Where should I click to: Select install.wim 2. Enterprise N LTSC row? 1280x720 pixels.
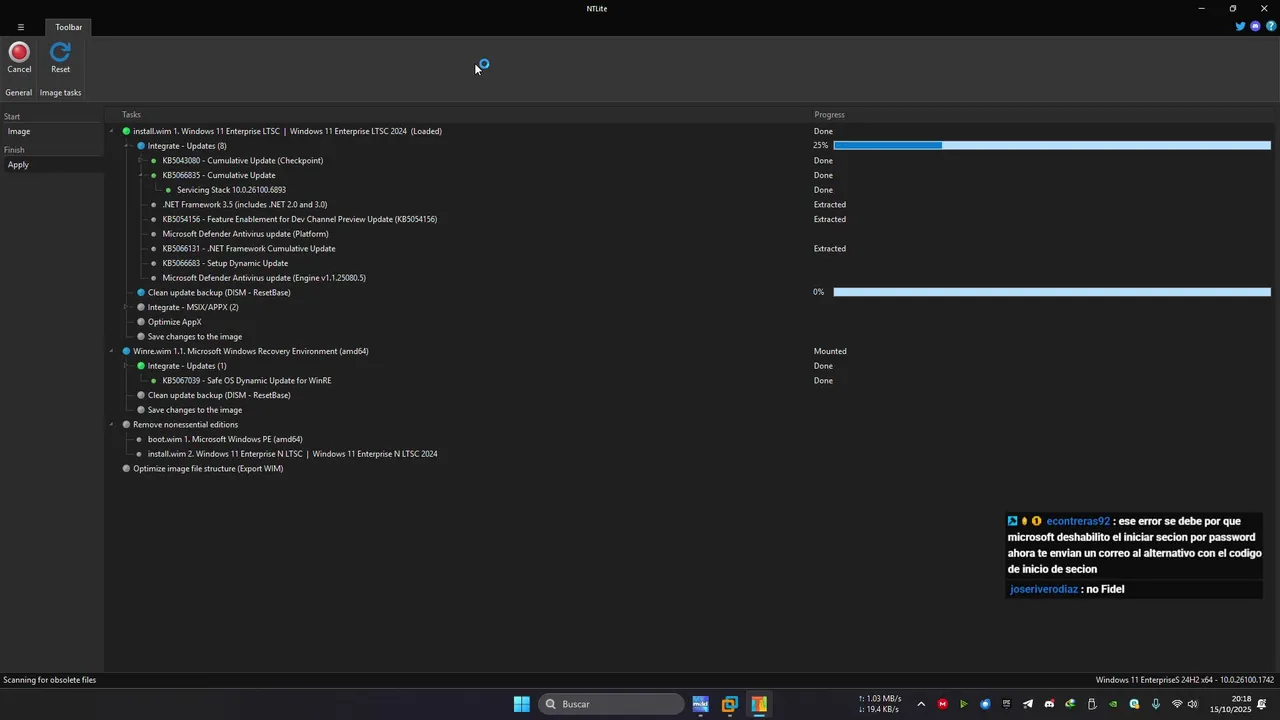pos(292,454)
